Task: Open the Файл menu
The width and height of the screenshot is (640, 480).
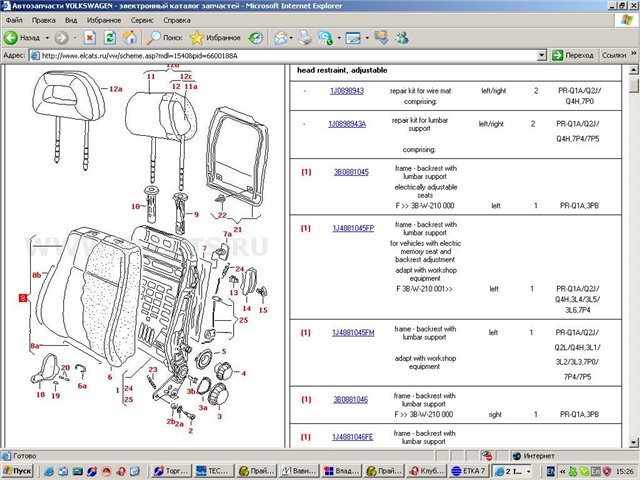Action: 14,20
